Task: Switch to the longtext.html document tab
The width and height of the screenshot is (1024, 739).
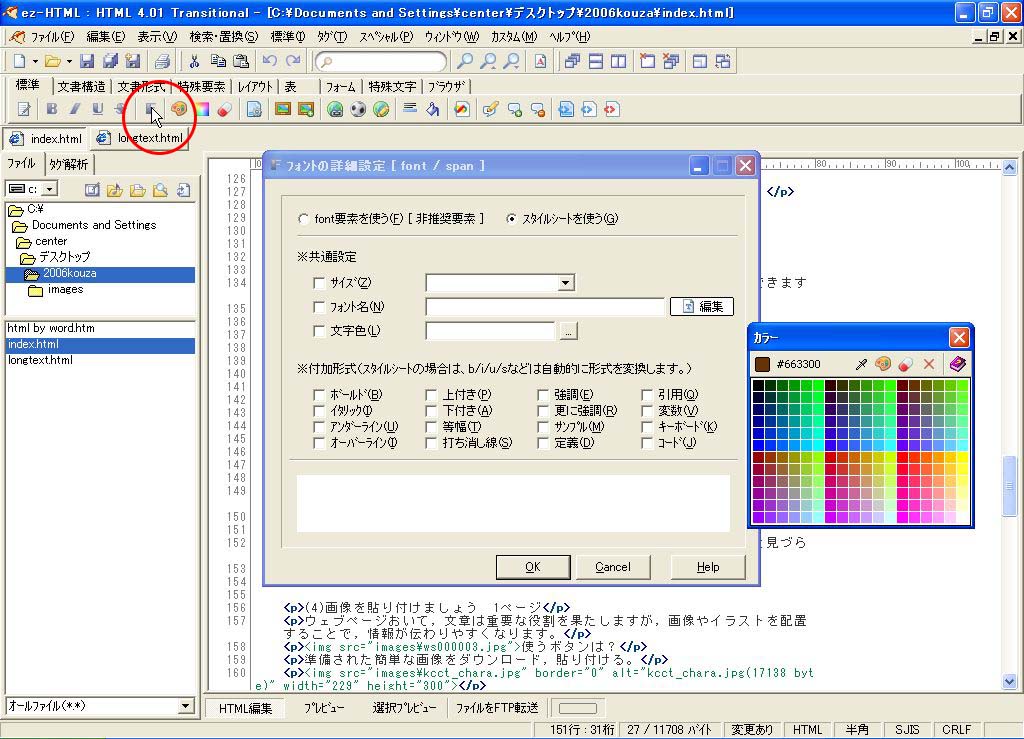Action: click(141, 138)
